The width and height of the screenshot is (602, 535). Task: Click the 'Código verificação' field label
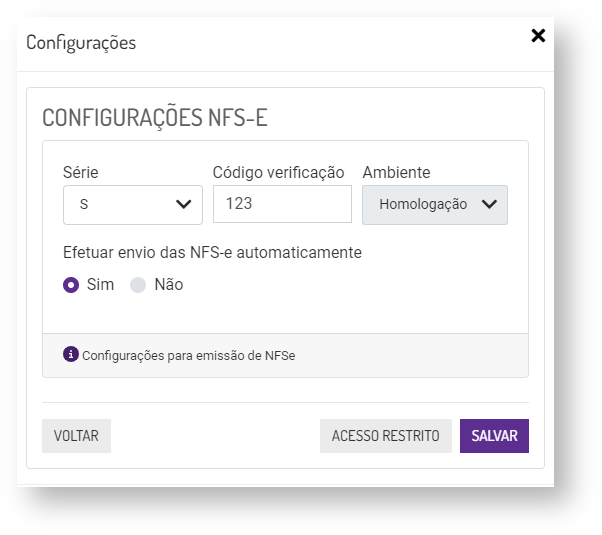(x=278, y=173)
